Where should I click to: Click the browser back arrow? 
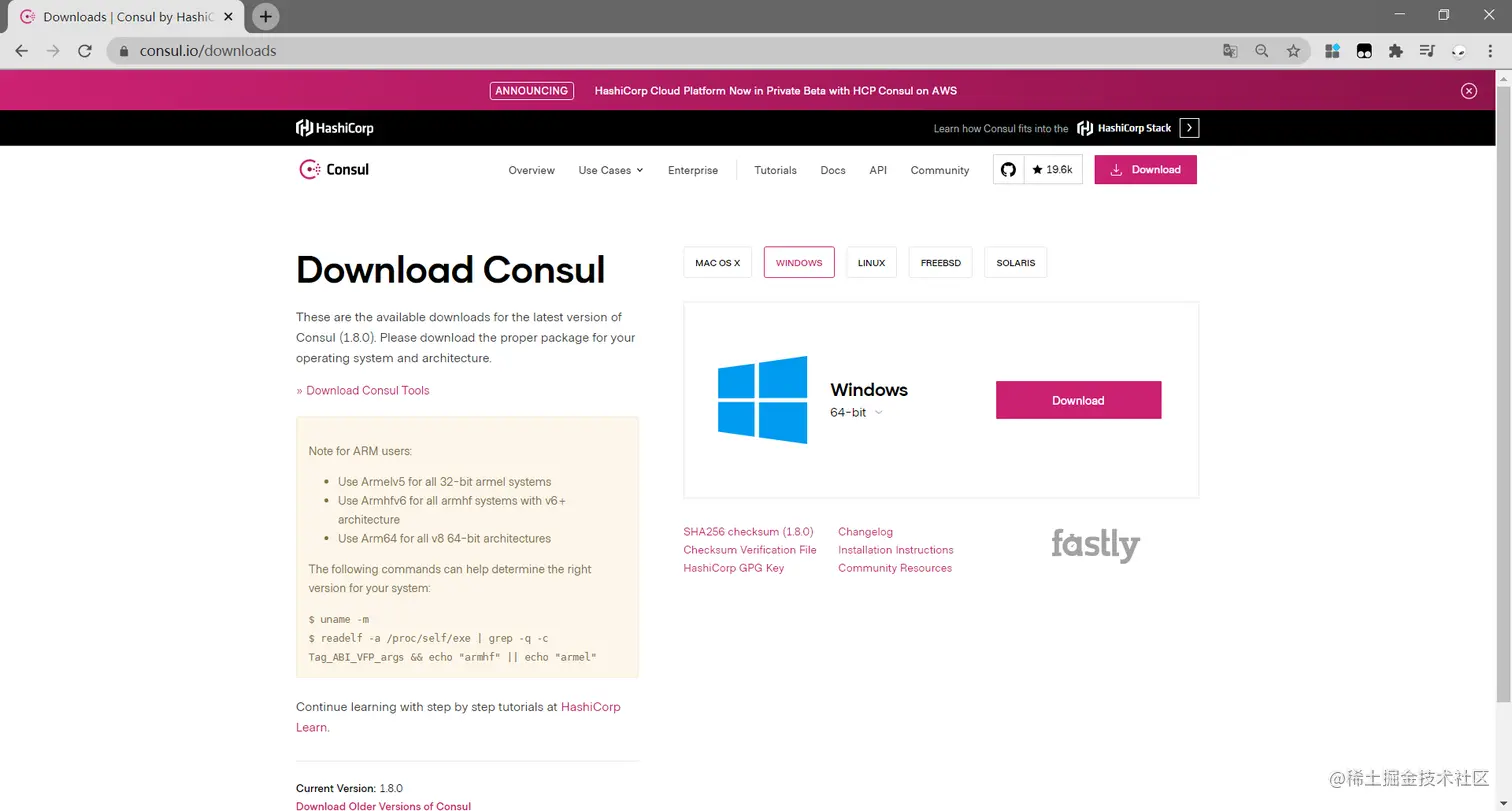coord(21,51)
